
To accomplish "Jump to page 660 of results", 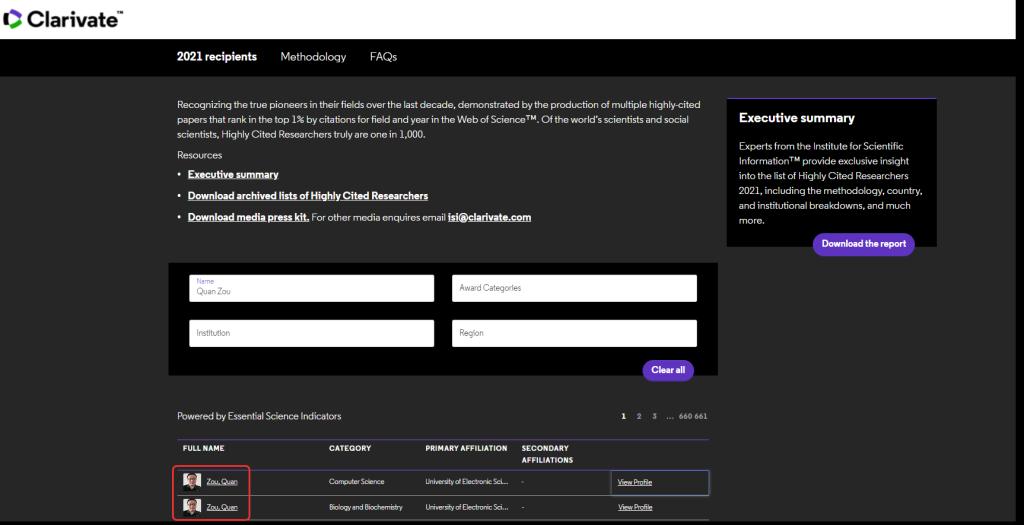I will point(686,417).
